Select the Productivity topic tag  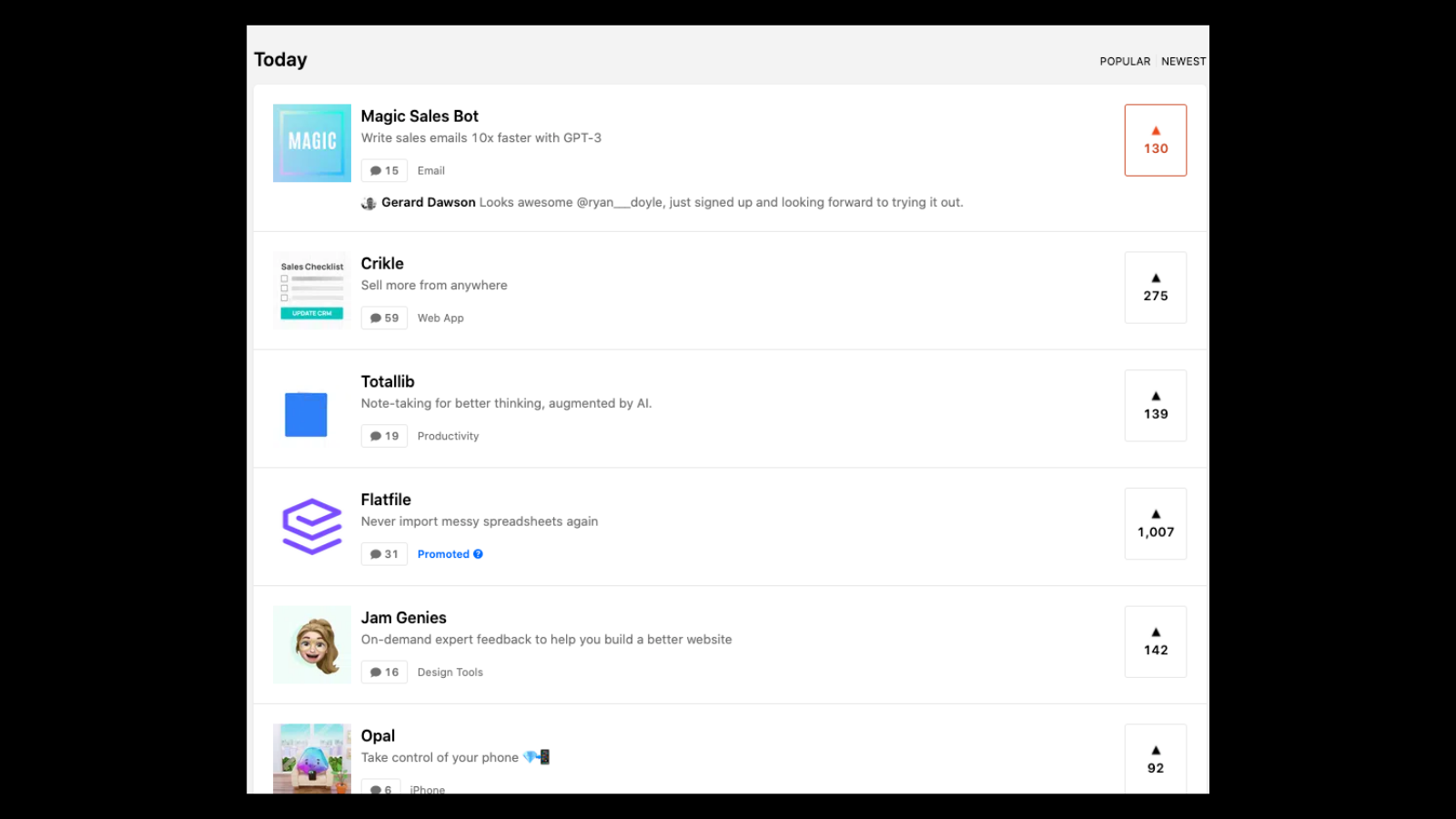(x=448, y=437)
